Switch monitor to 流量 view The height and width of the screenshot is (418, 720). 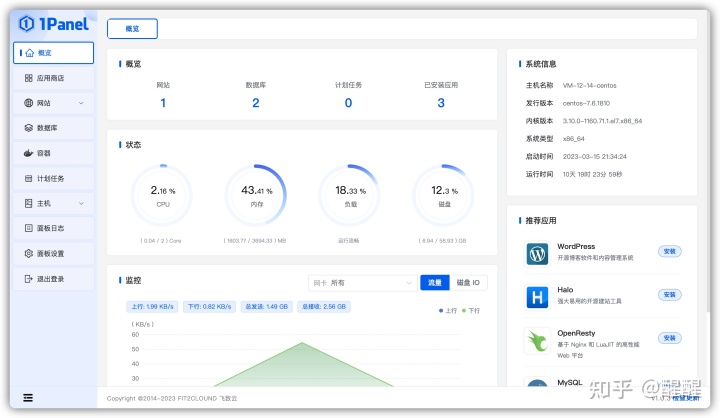pos(434,282)
